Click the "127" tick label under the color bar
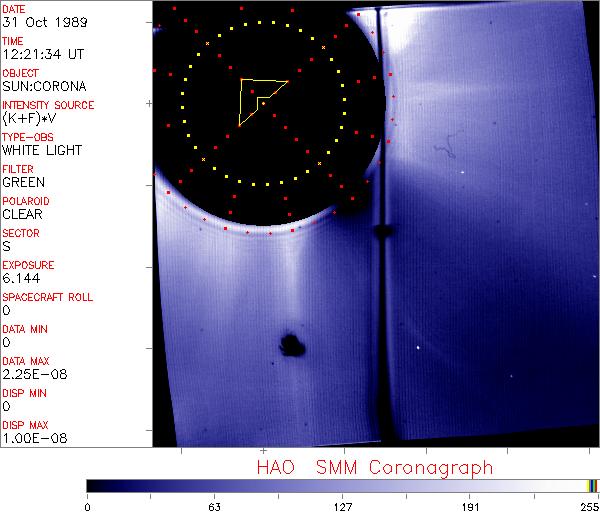 tap(342, 506)
